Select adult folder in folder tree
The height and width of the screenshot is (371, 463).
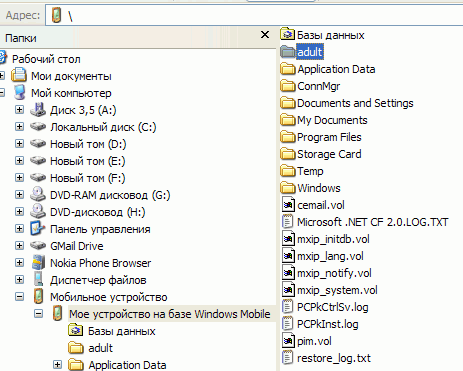coord(100,348)
